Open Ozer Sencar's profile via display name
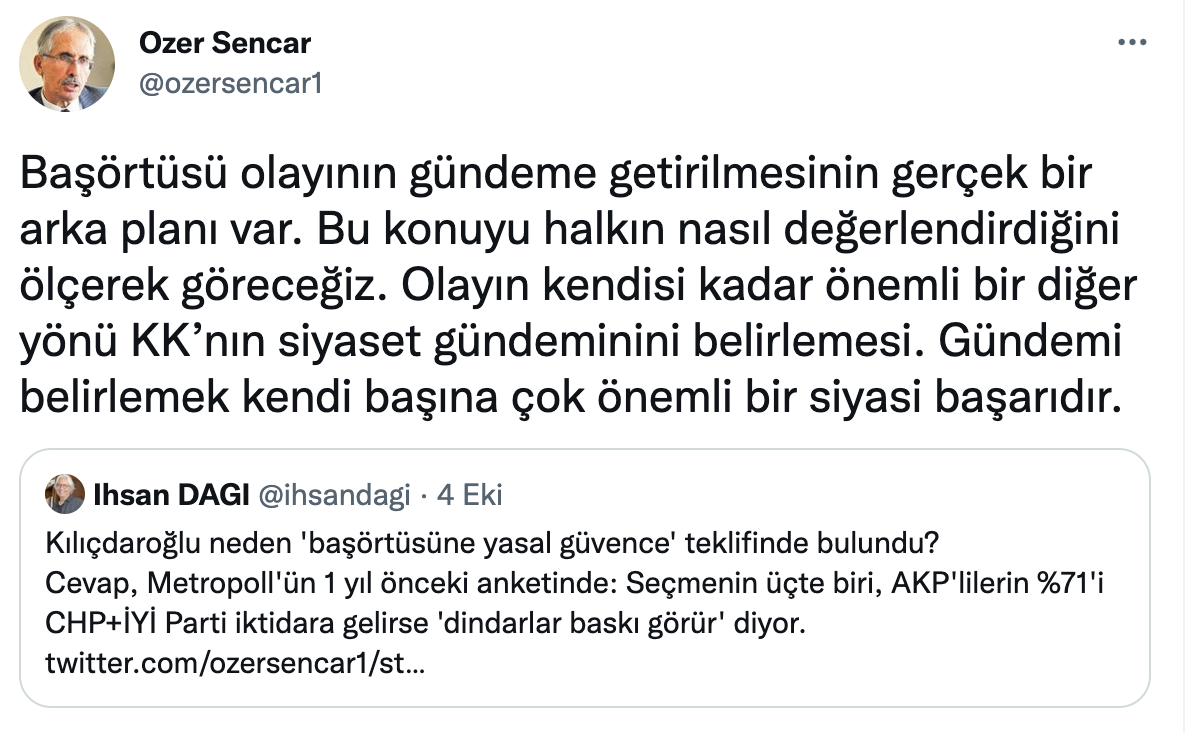The height and width of the screenshot is (732, 1188). (x=223, y=43)
